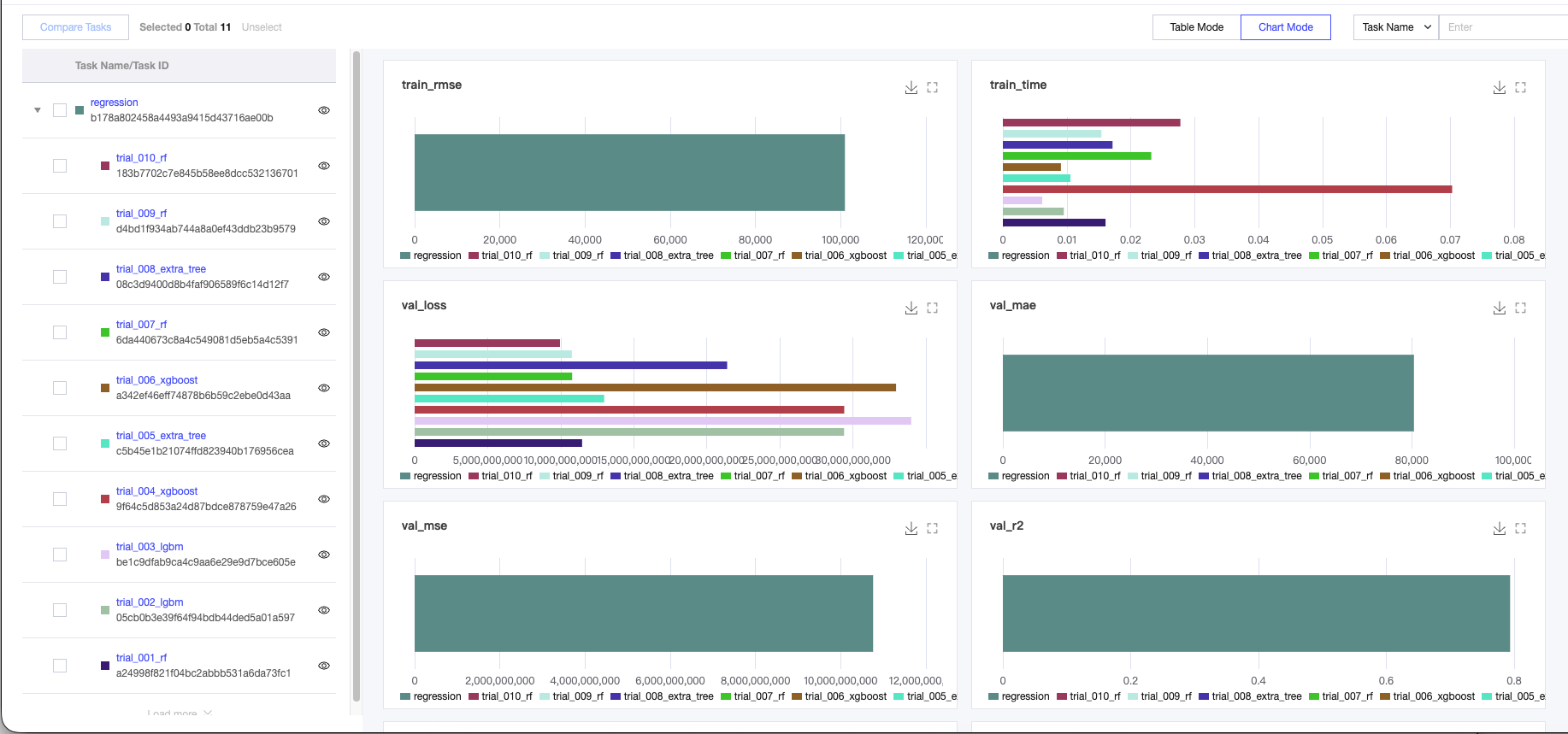Image resolution: width=1568 pixels, height=734 pixels.
Task: Collapse the regression task tree
Action: click(x=38, y=110)
